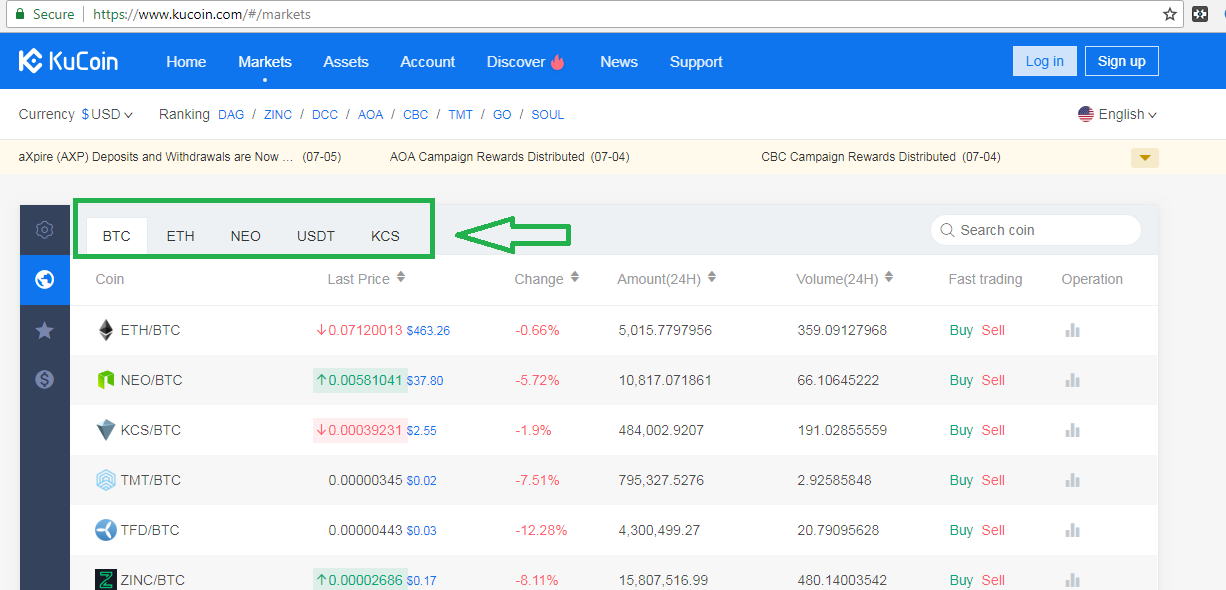Click the browser extension icon
The image size is (1226, 590).
tap(1201, 14)
